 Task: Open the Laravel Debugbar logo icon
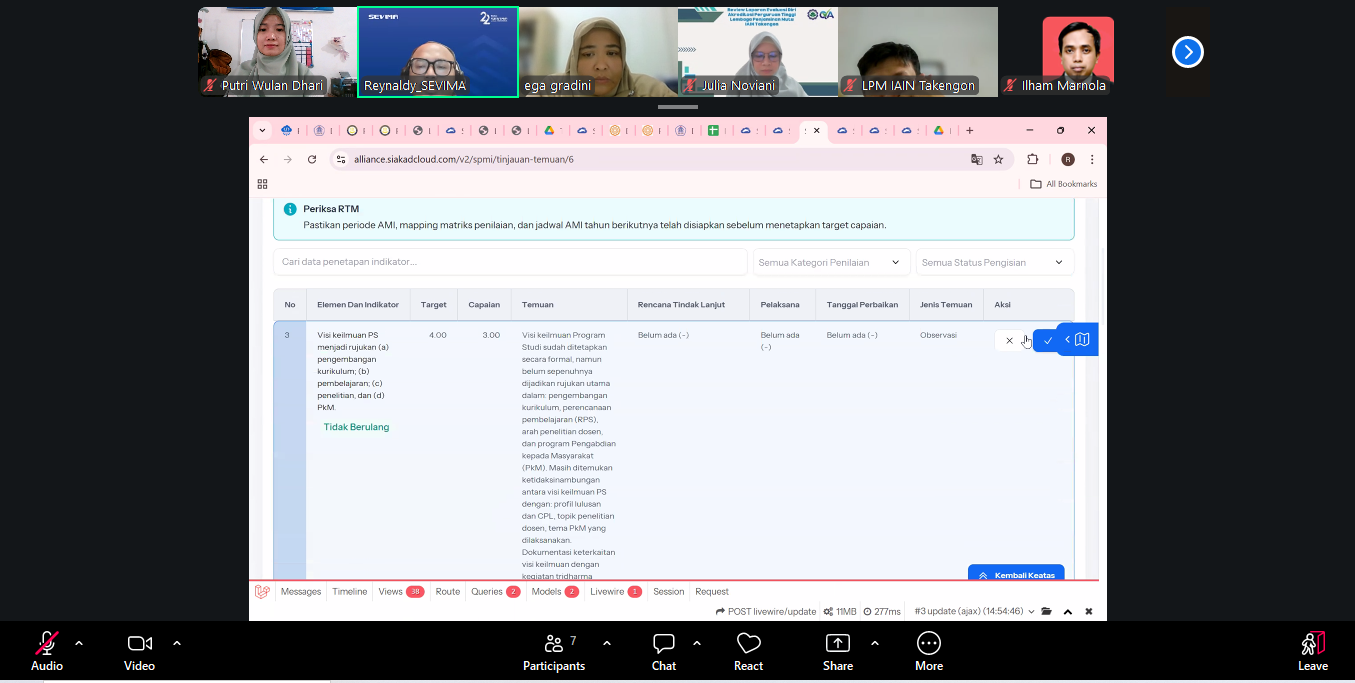pyautogui.click(x=262, y=591)
